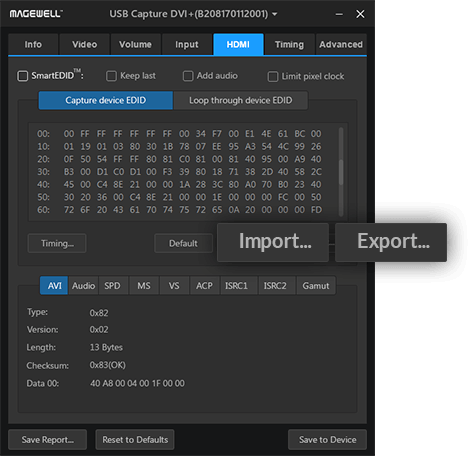Select the HDMI tab
This screenshot has height=456, width=469.
click(x=238, y=44)
